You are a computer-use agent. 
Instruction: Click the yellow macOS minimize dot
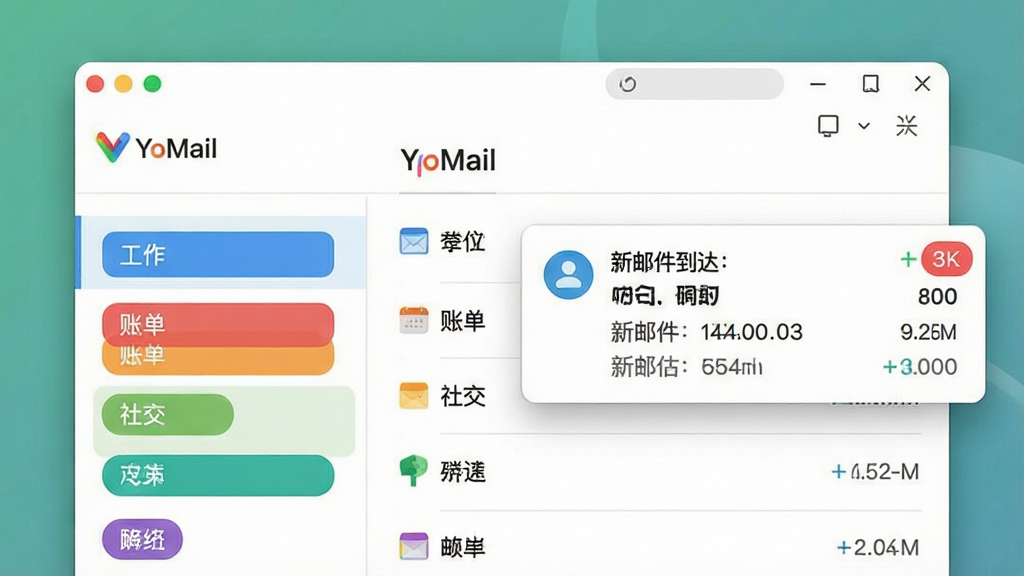click(123, 84)
